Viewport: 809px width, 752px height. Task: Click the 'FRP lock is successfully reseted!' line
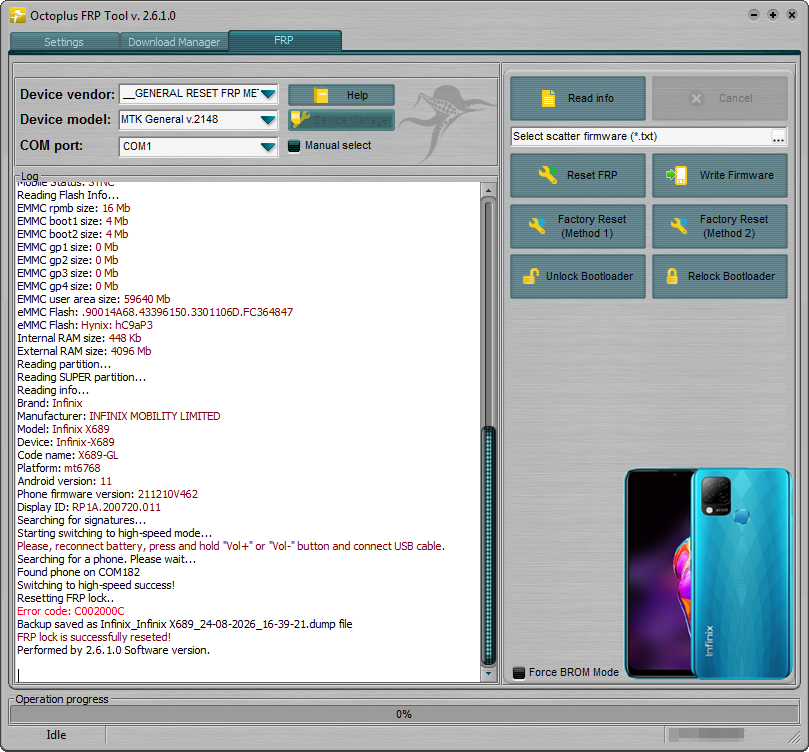point(94,637)
